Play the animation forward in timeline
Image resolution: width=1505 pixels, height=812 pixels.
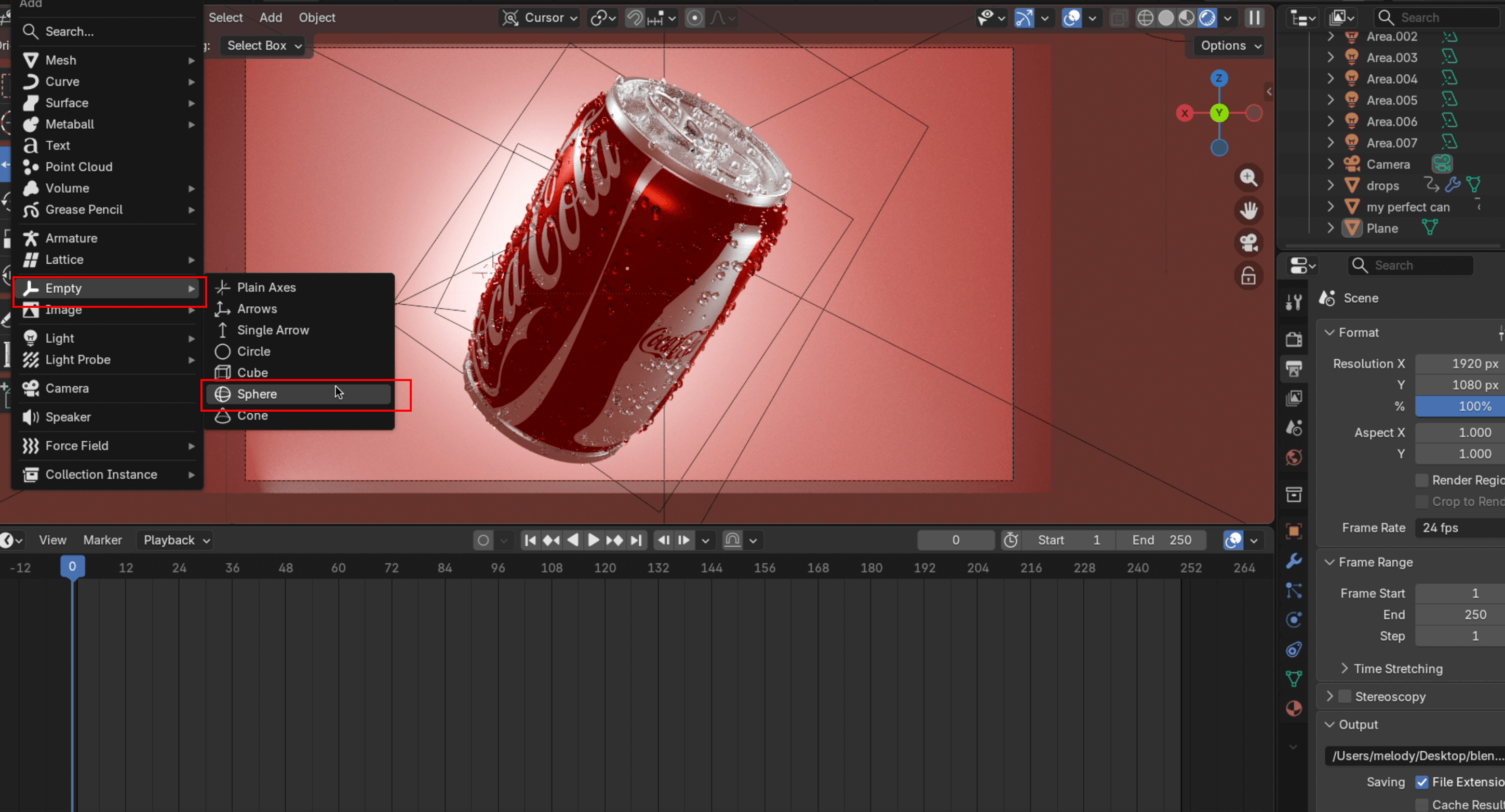593,540
